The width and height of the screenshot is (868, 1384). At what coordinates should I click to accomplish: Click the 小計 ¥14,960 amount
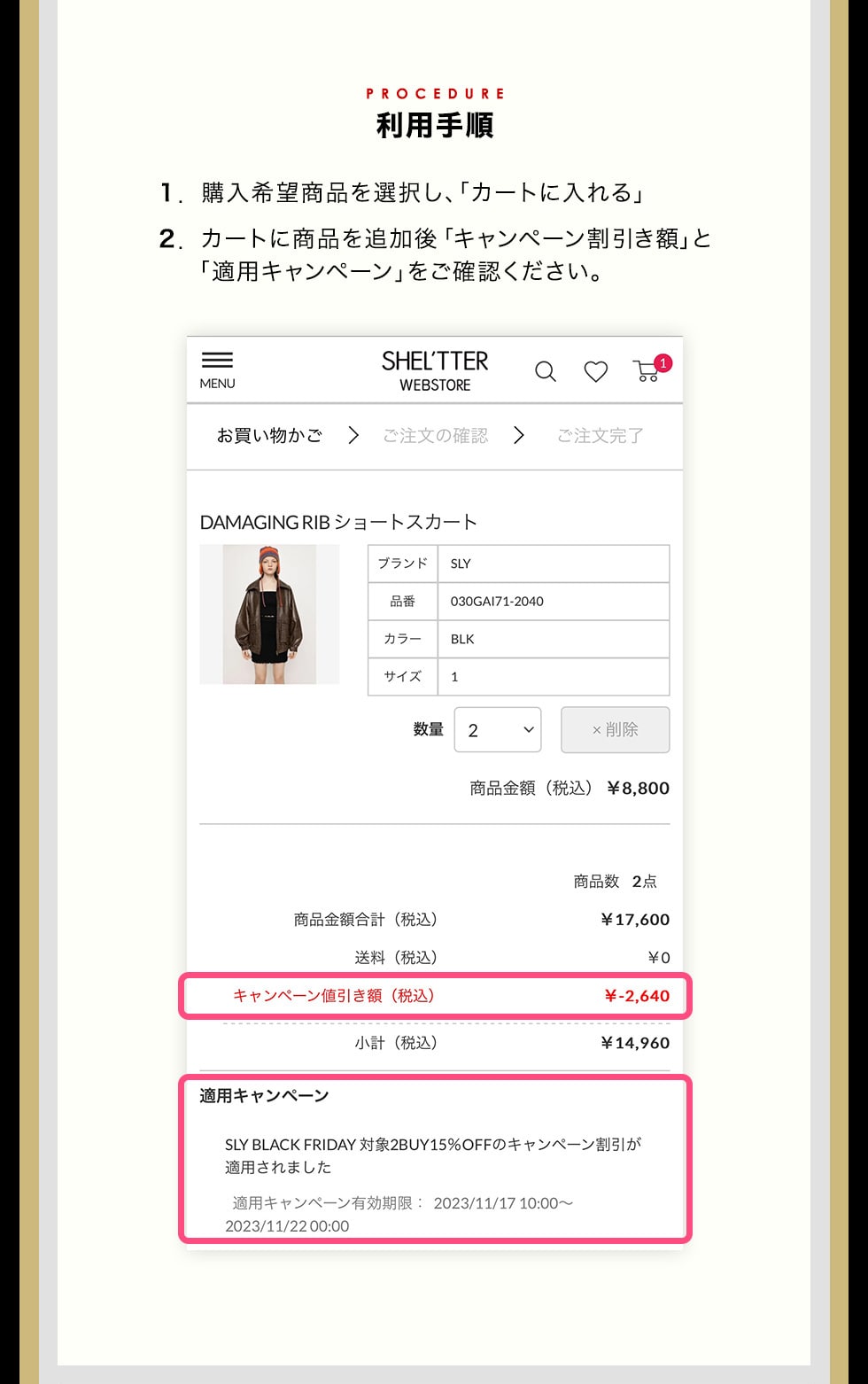pyautogui.click(x=635, y=1043)
